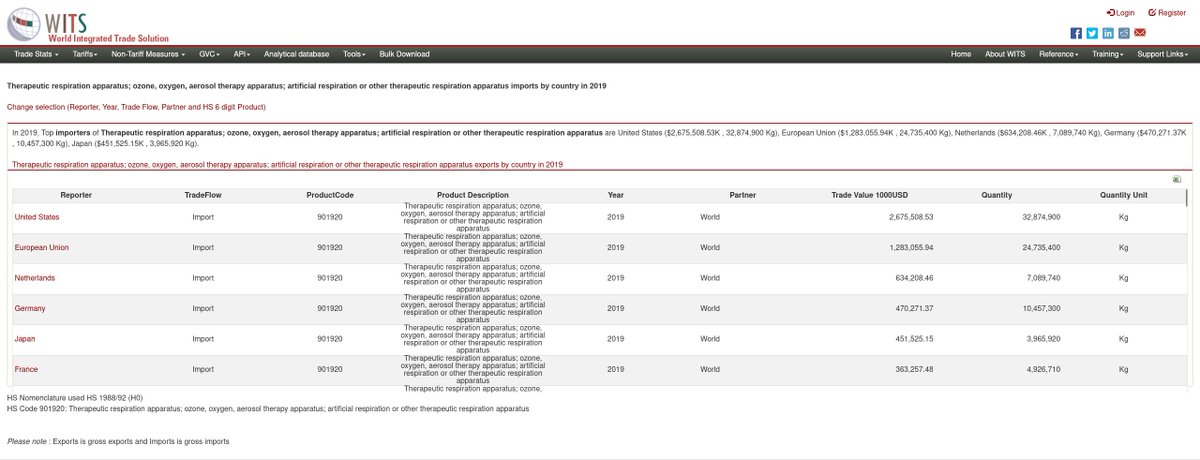This screenshot has width=1200, height=460.
Task: Select quantity 4,926,710
Action: [x=1044, y=369]
